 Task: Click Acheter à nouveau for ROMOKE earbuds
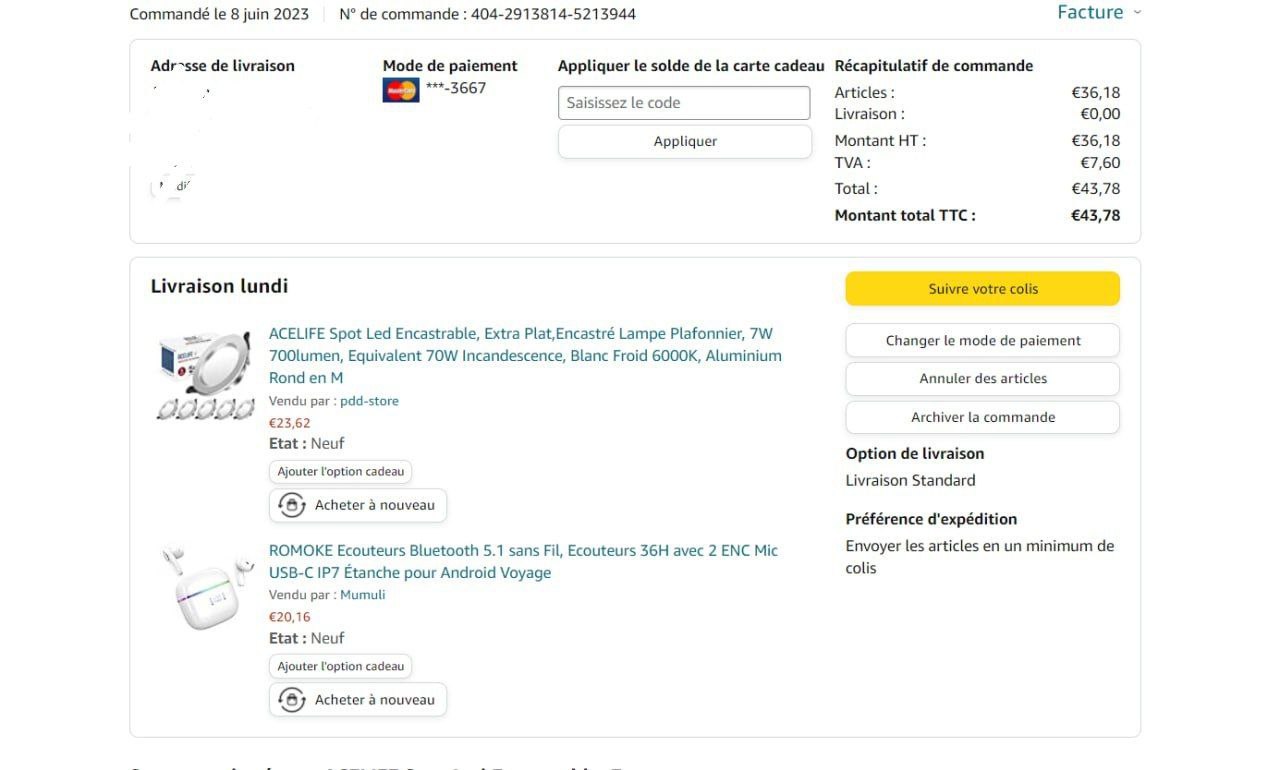click(x=374, y=700)
